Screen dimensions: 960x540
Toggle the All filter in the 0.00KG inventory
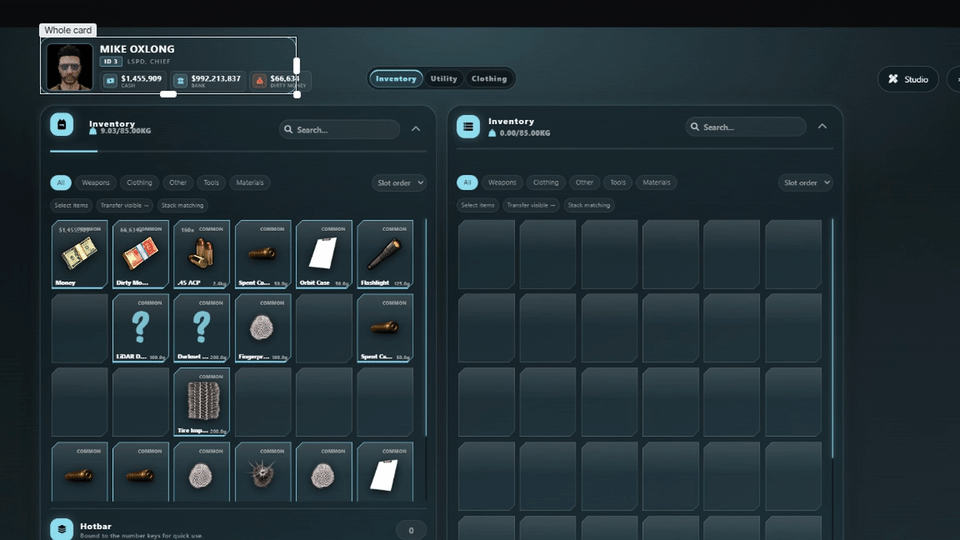(x=467, y=182)
